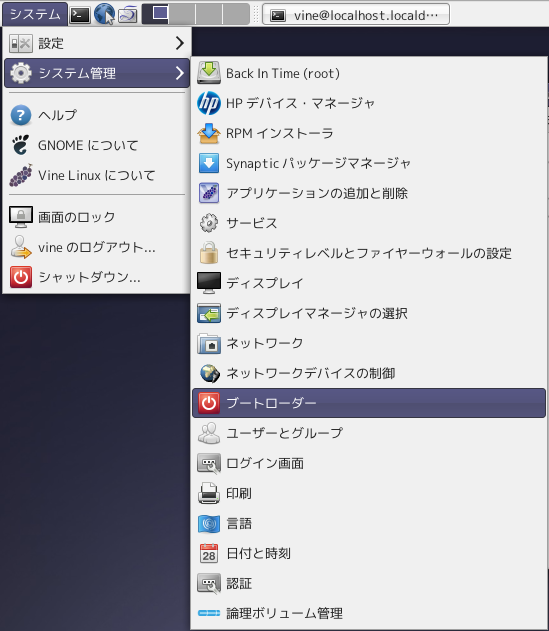The image size is (549, 631).
Task: Open Back In Time (root) icon
Action: 208,73
